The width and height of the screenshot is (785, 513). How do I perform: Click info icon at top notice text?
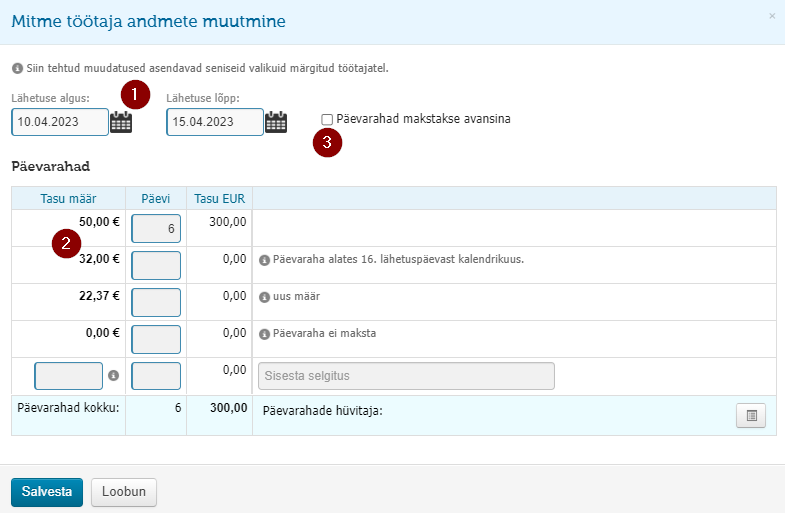(x=18, y=69)
